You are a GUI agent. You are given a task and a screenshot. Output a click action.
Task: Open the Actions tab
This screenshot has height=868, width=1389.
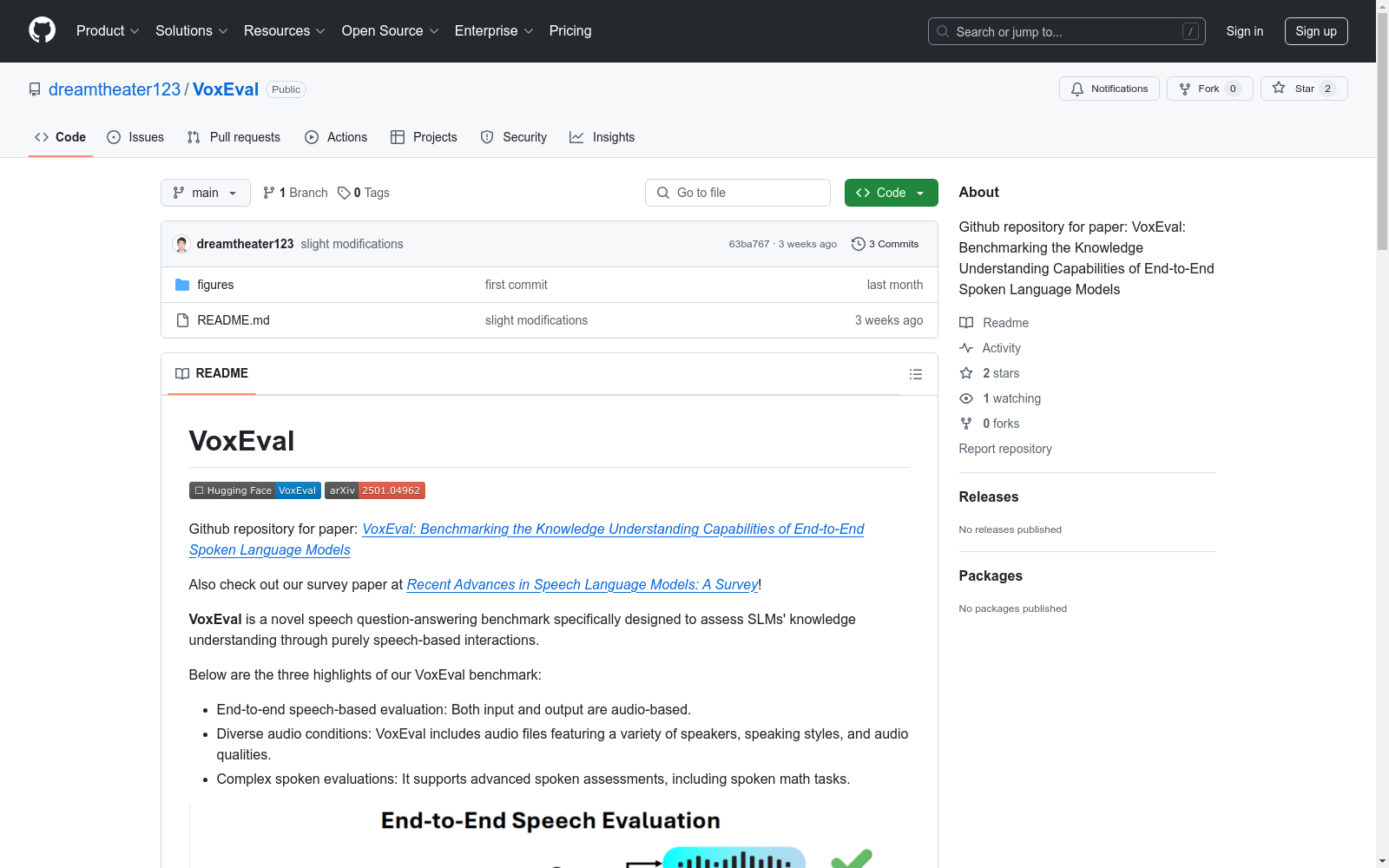coord(336,137)
